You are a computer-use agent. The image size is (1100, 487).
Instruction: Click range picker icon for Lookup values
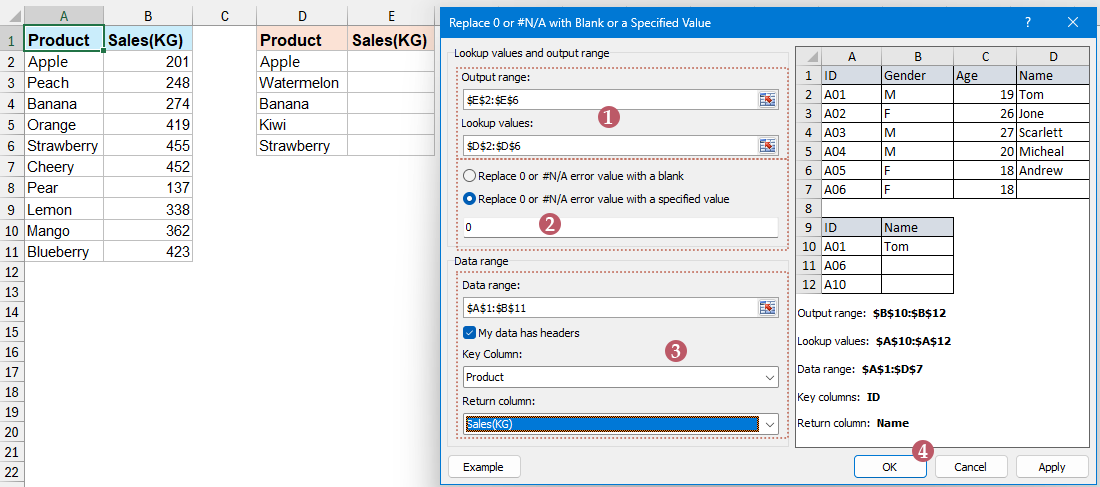pyautogui.click(x=767, y=146)
